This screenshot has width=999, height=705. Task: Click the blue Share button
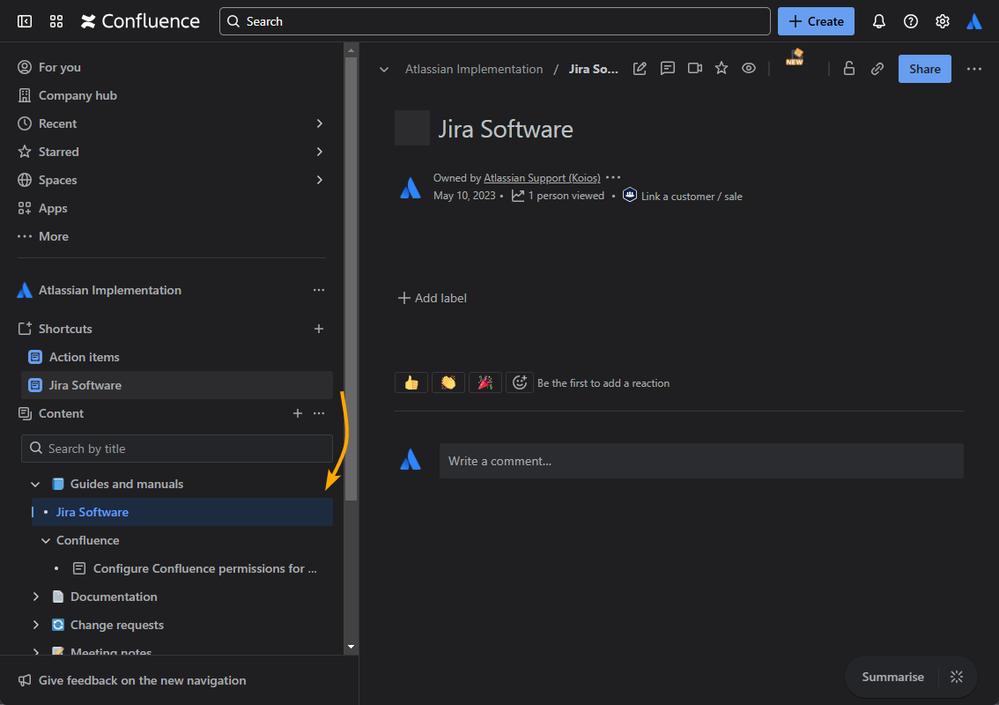click(924, 69)
